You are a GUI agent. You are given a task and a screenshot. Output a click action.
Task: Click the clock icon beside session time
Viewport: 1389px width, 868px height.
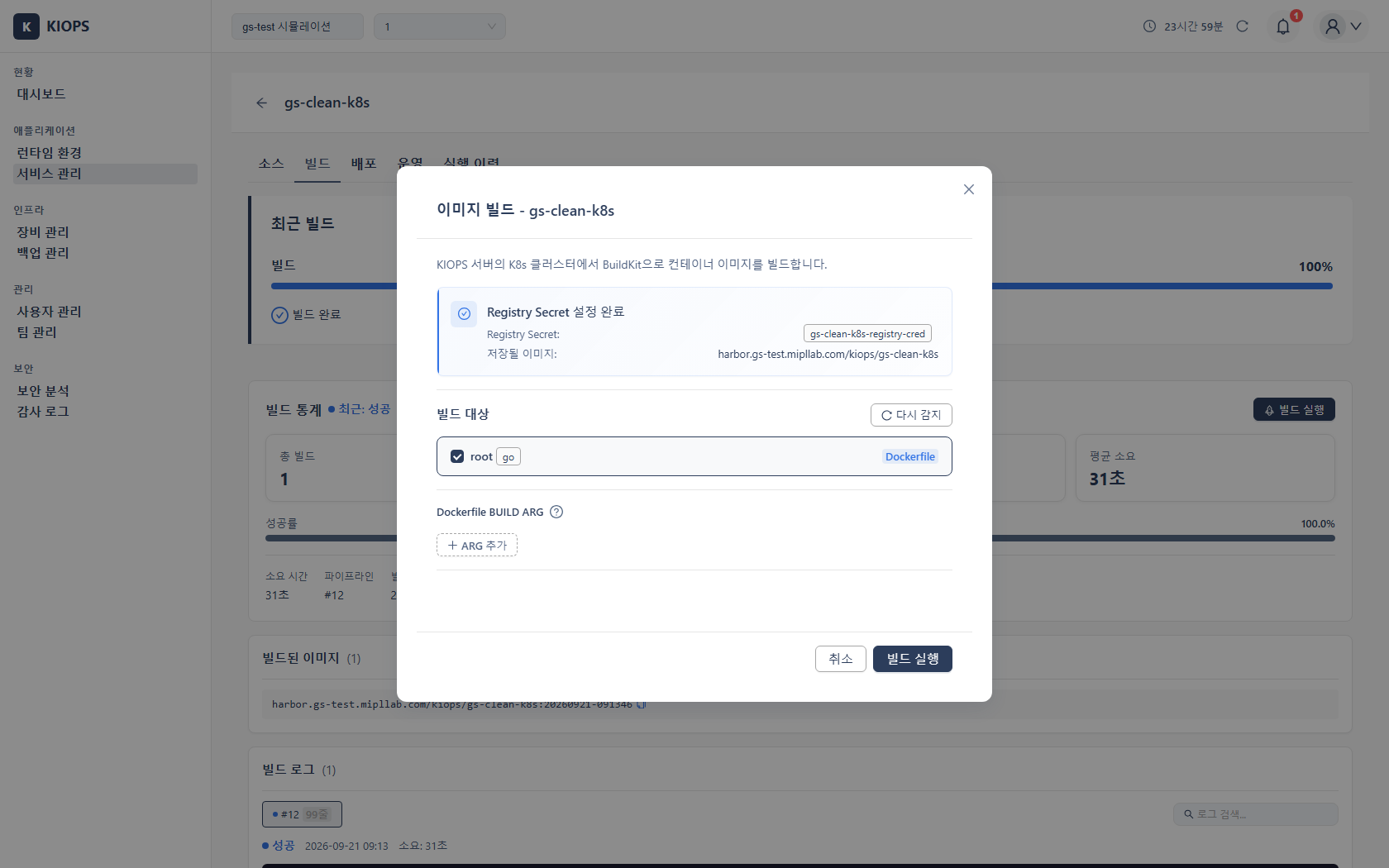[x=1149, y=26]
